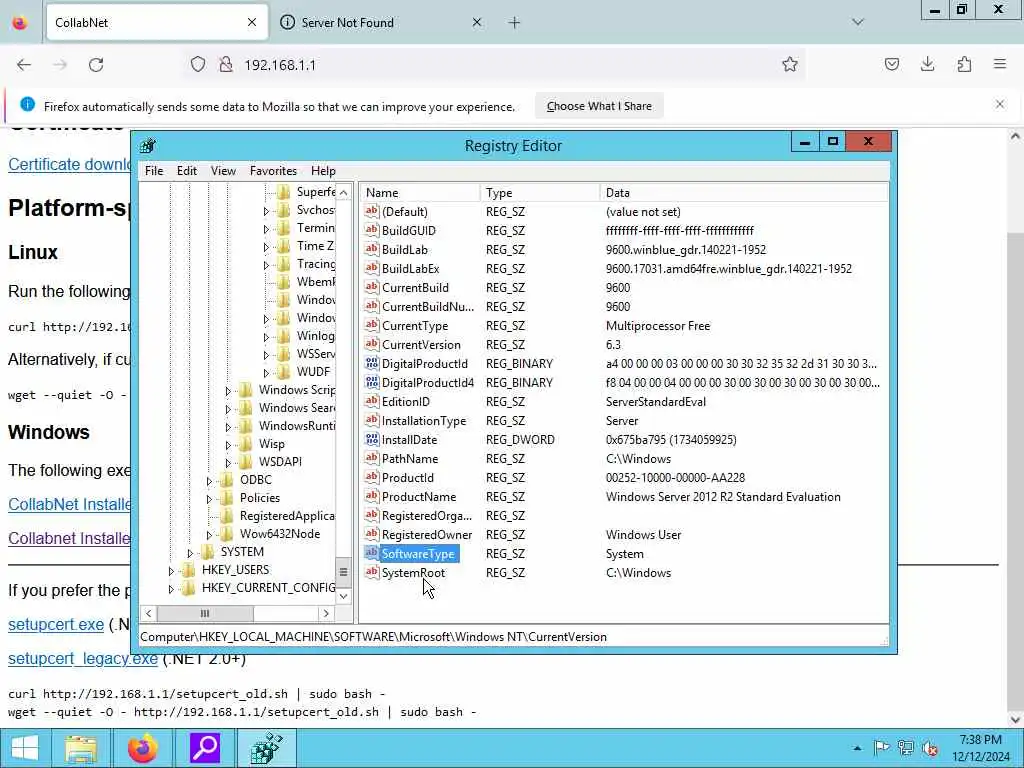Open the setupcert.exe link
This screenshot has width=1024, height=768.
[x=56, y=624]
